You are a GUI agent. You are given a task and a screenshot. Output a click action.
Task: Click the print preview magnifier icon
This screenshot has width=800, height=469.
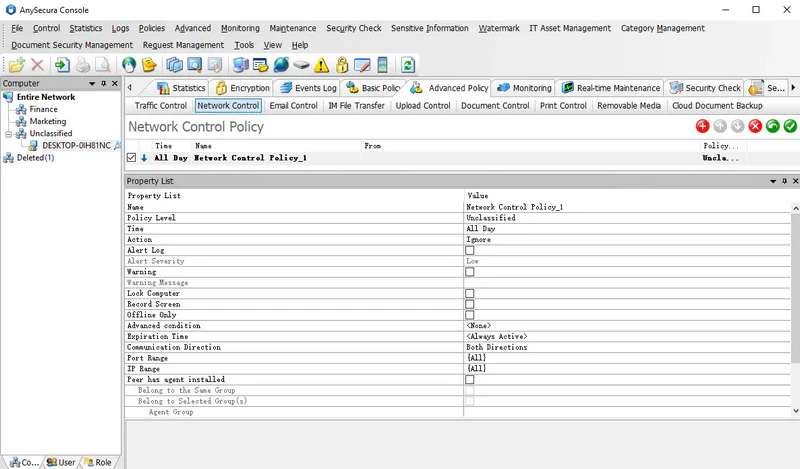103,65
